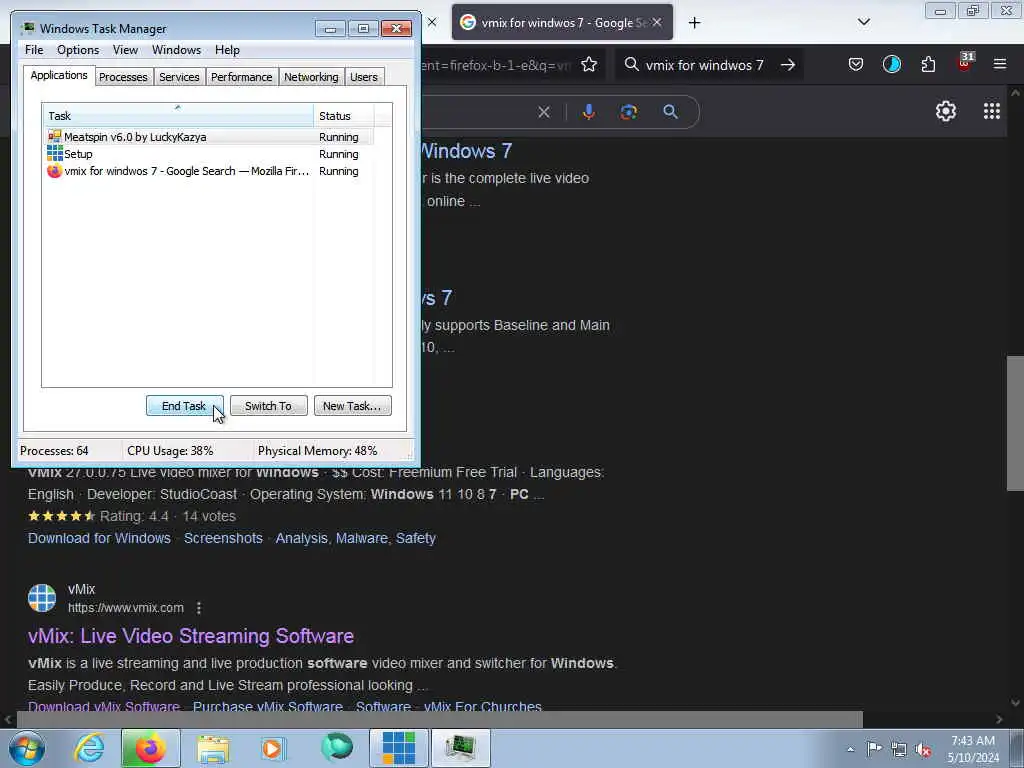
Task: Bookmark this page with the star icon
Action: pyautogui.click(x=589, y=65)
